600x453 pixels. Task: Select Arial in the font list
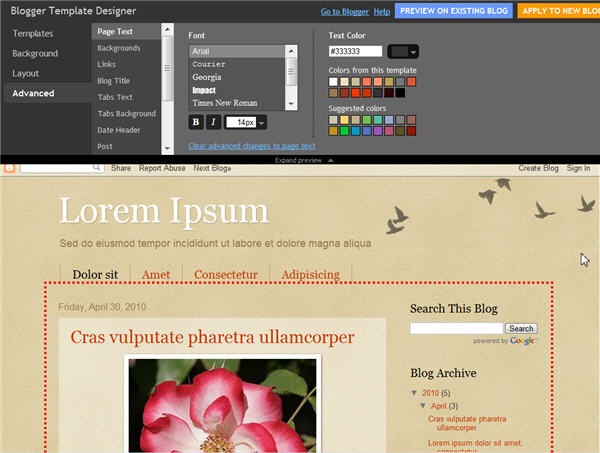tap(237, 51)
